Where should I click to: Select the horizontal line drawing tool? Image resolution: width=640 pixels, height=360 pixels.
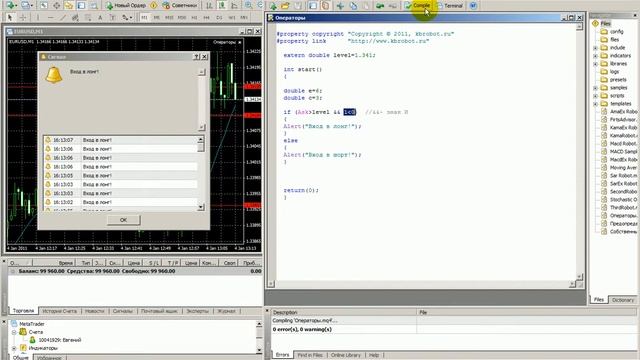[x=51, y=18]
